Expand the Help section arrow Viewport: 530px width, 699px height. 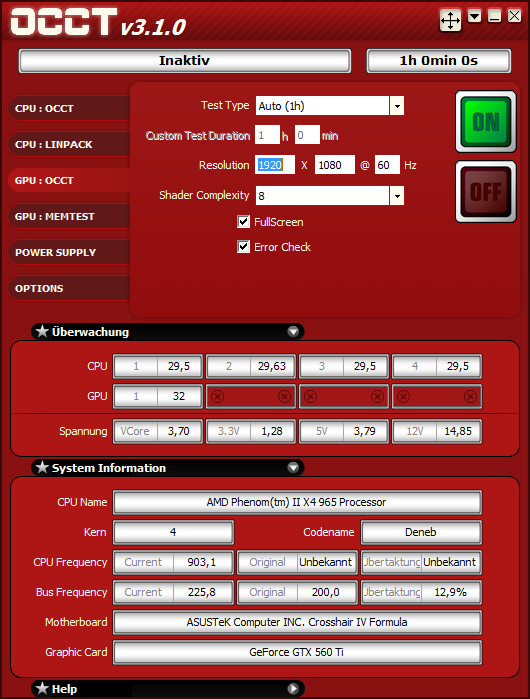click(293, 688)
